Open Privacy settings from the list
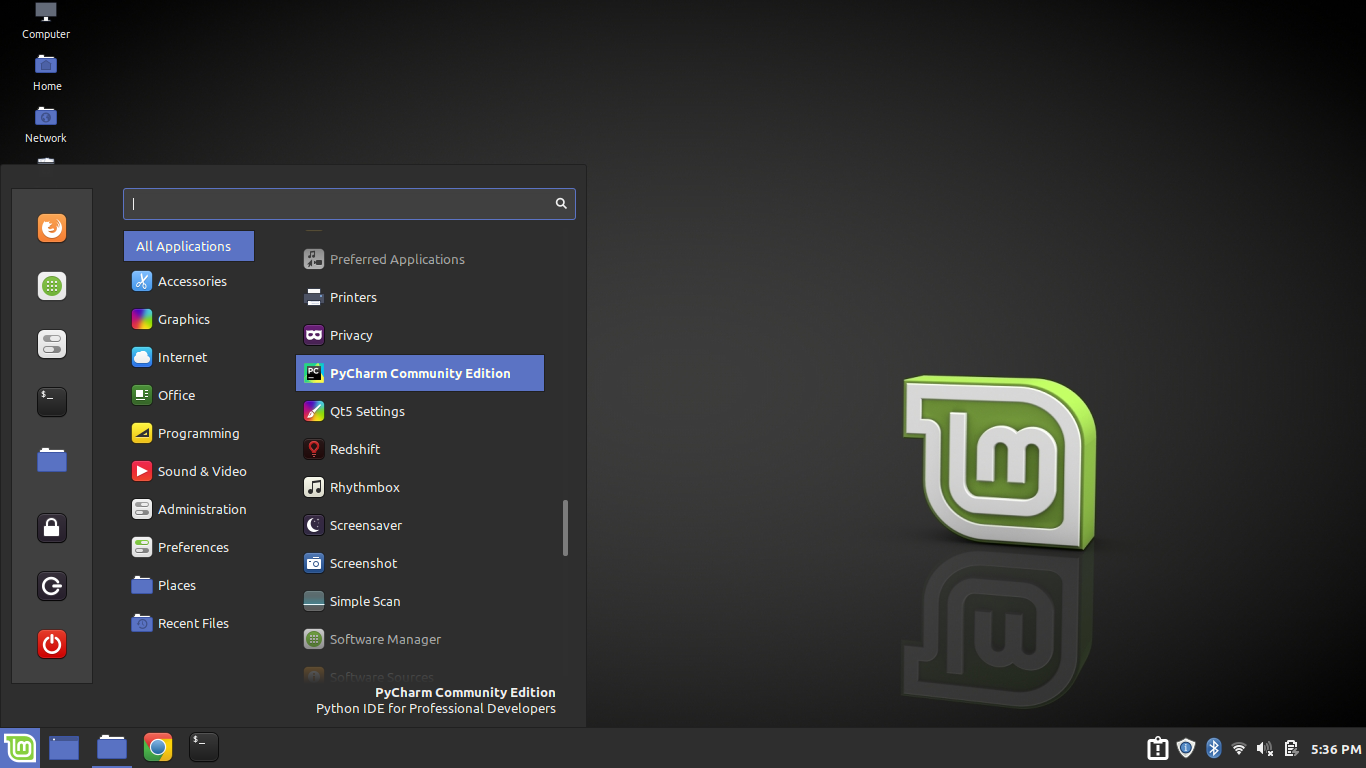This screenshot has width=1366, height=768. point(420,336)
